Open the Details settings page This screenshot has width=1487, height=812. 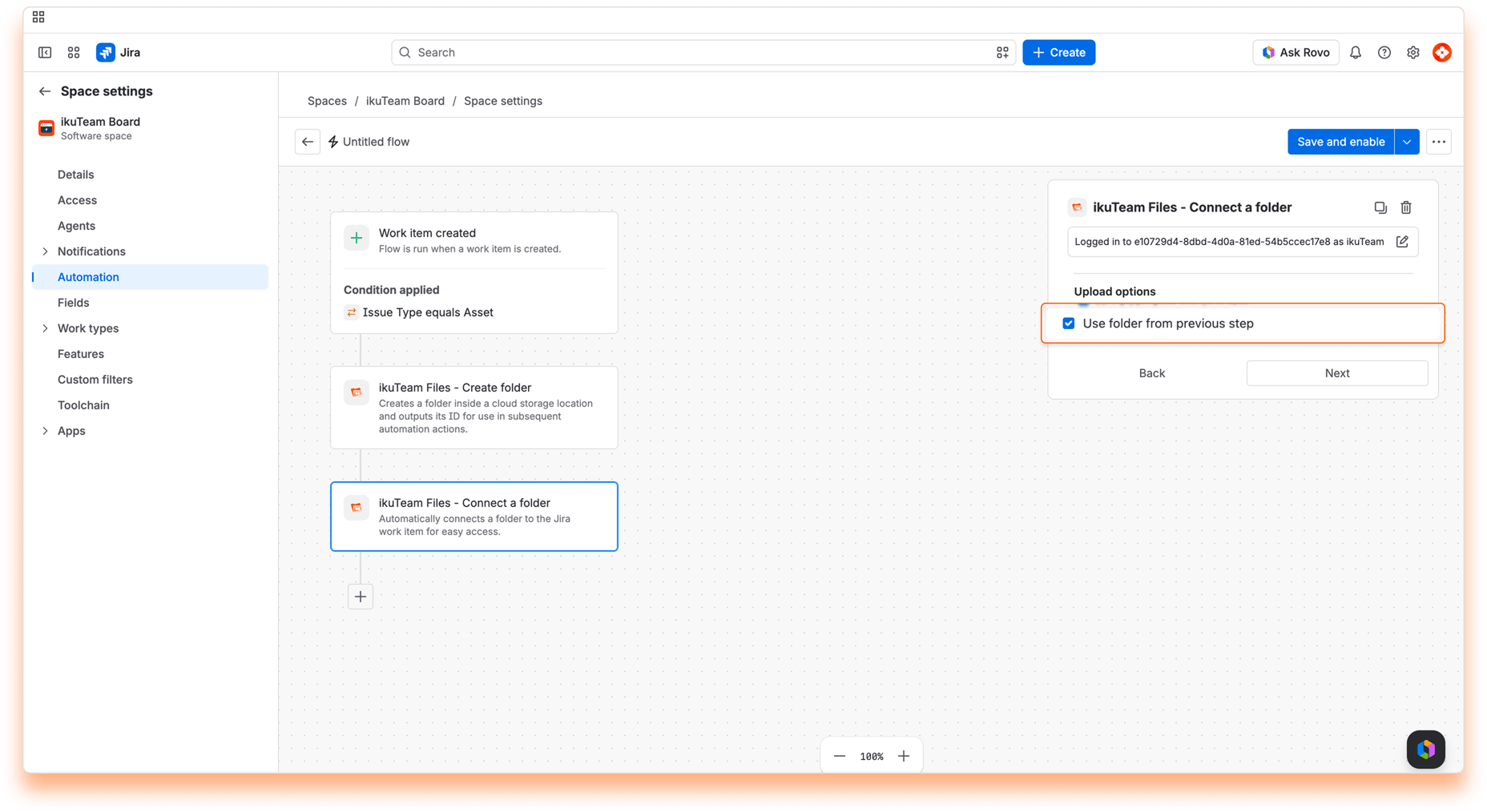coord(76,175)
